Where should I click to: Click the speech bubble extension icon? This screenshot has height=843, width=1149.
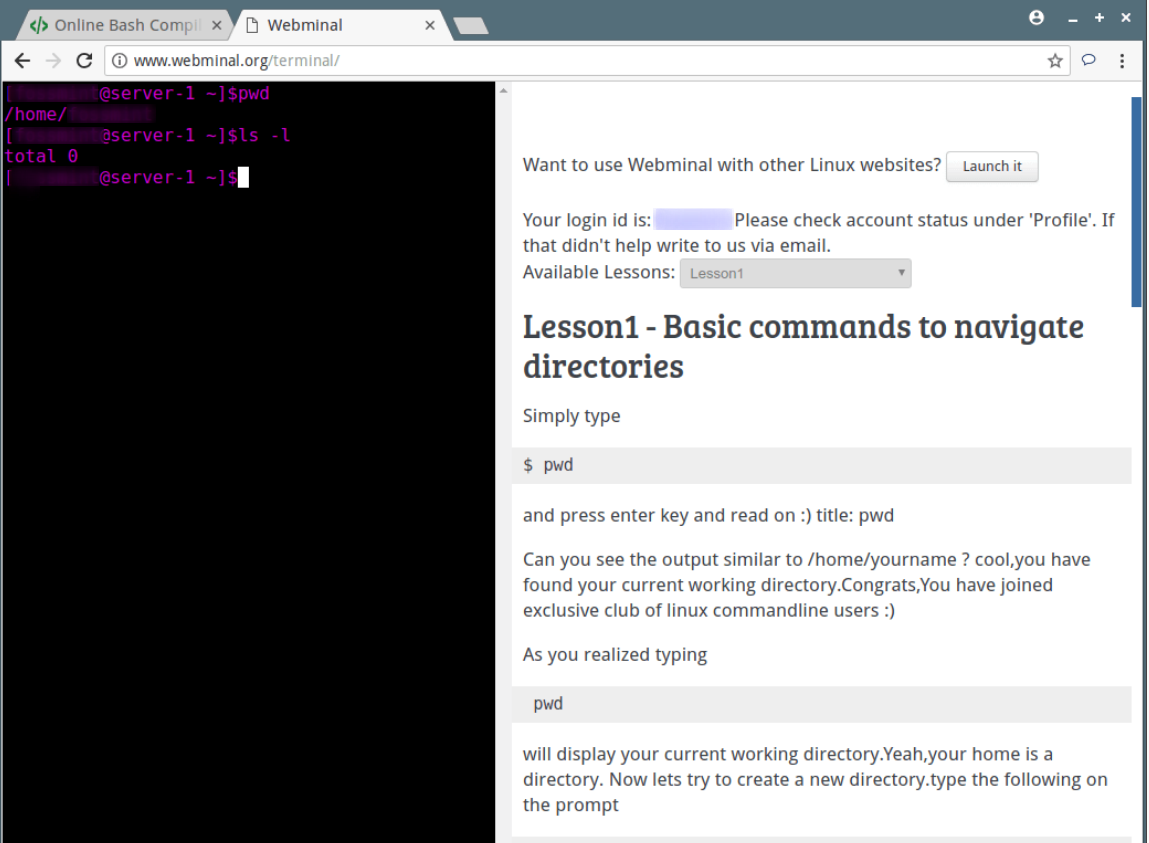1089,60
